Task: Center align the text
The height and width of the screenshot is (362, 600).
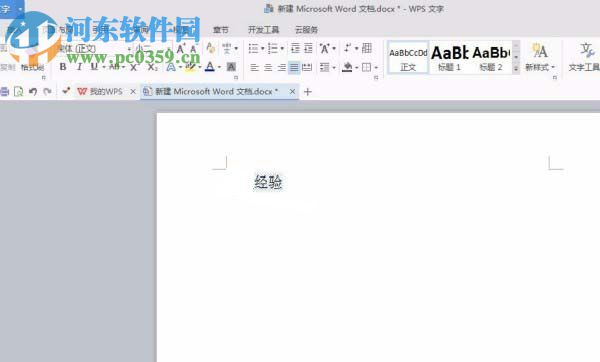Action: pos(268,68)
